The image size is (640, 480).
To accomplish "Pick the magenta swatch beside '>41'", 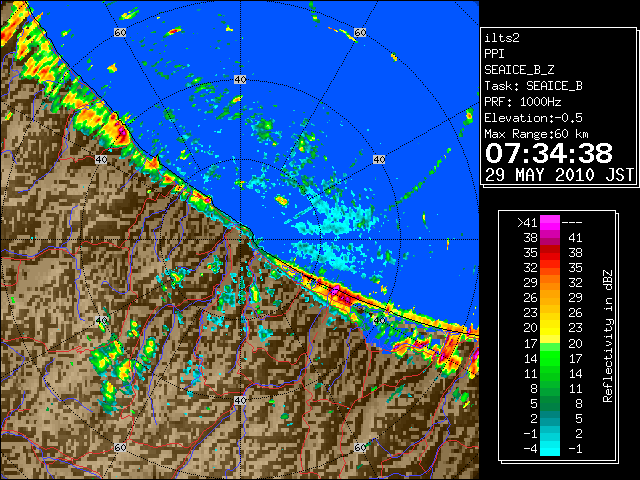I will 550,223.
